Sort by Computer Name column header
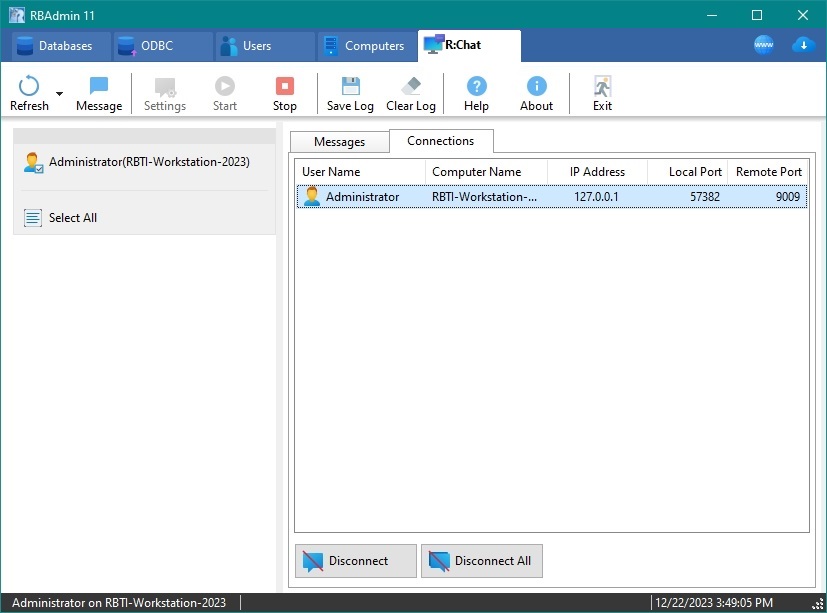This screenshot has width=827, height=613. pyautogui.click(x=486, y=172)
